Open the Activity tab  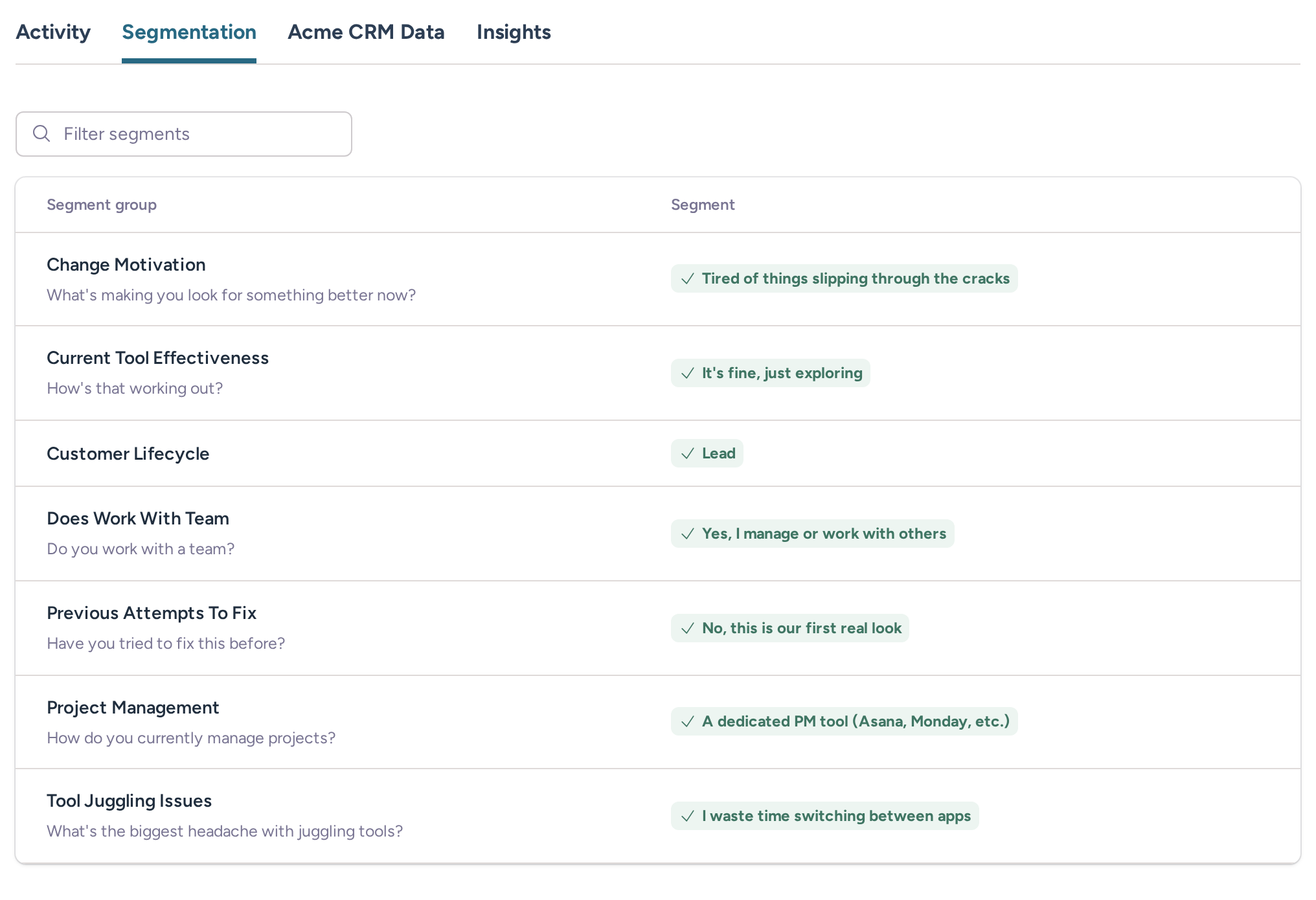53,32
